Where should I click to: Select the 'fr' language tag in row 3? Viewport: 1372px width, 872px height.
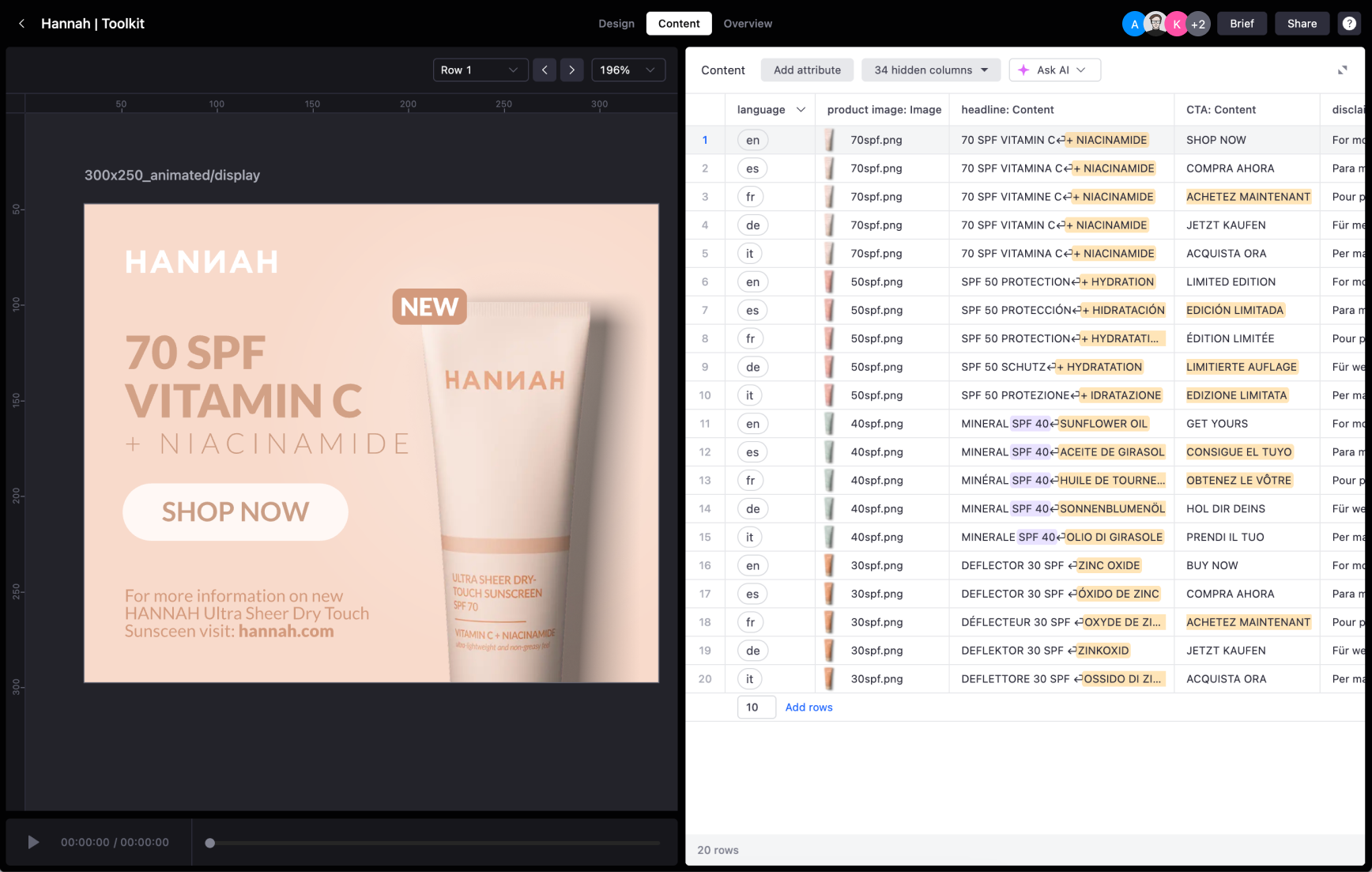point(750,197)
